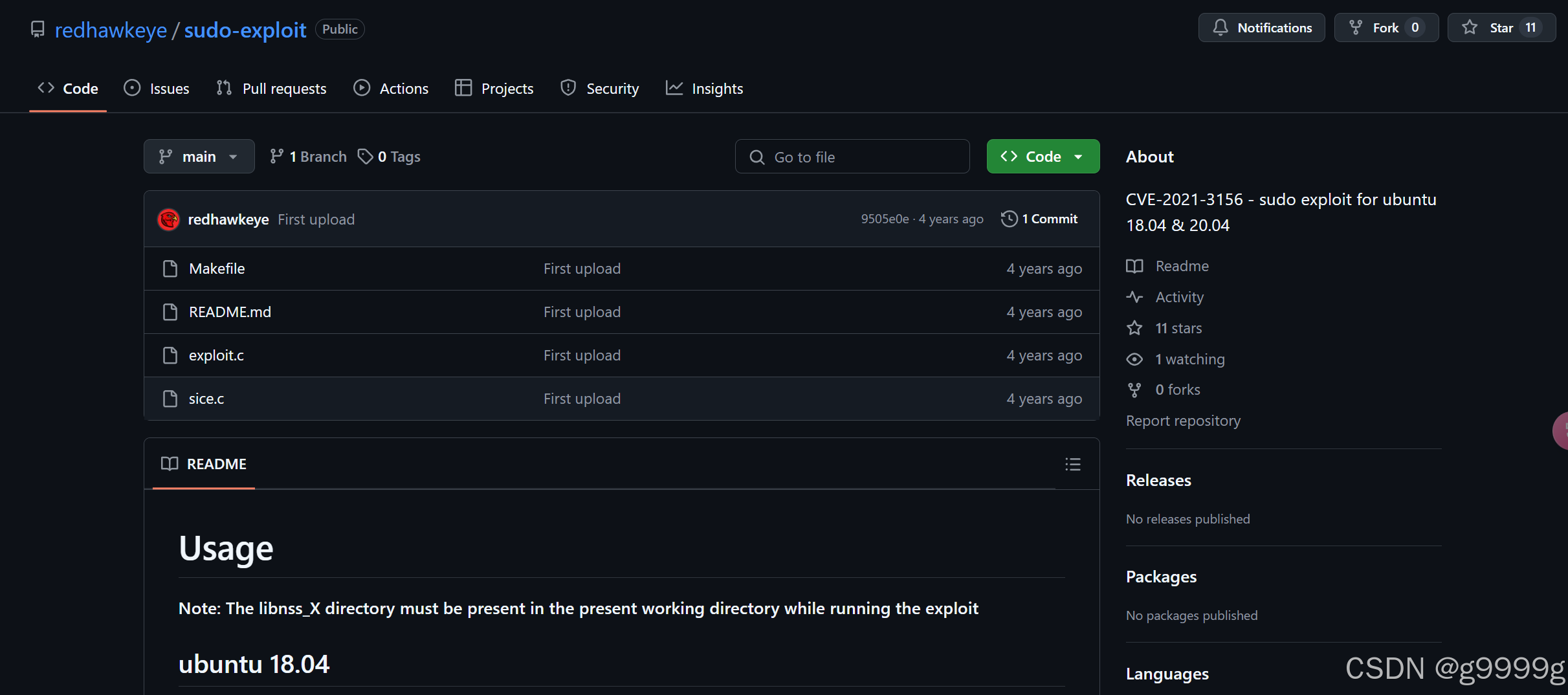Click the Public visibility badge

pyautogui.click(x=340, y=29)
